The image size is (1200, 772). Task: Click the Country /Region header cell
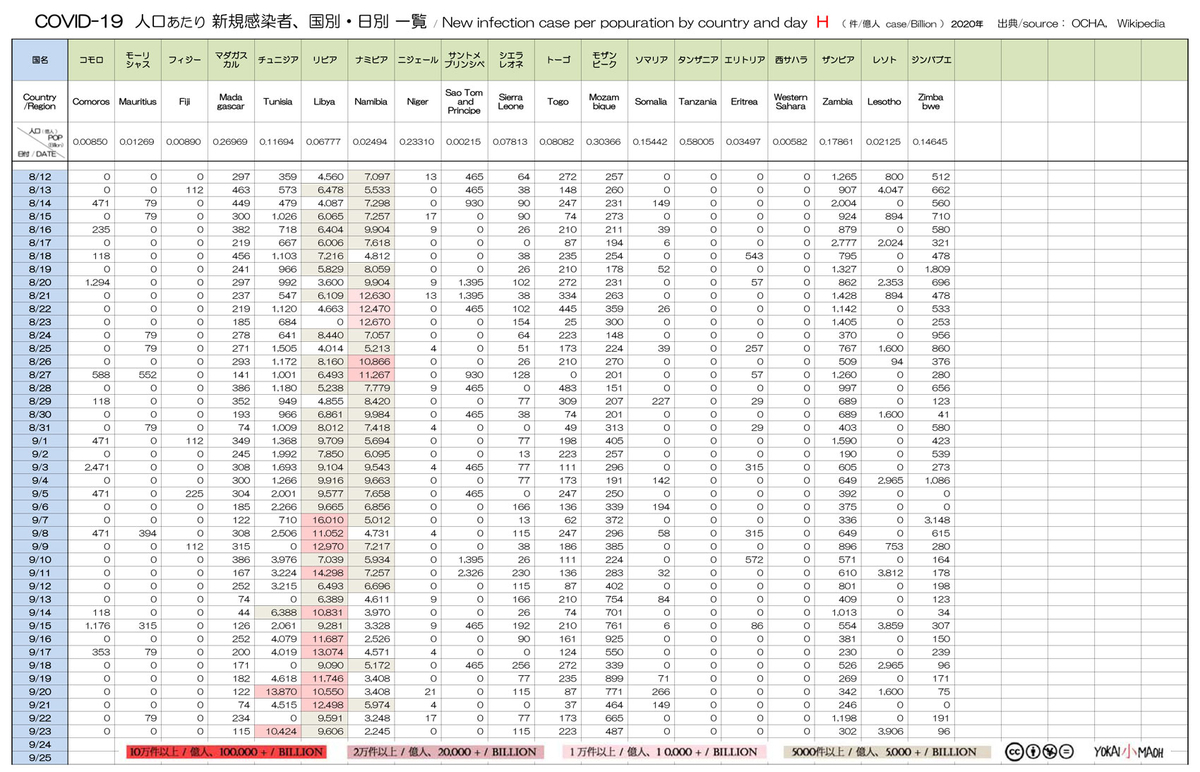click(x=41, y=102)
